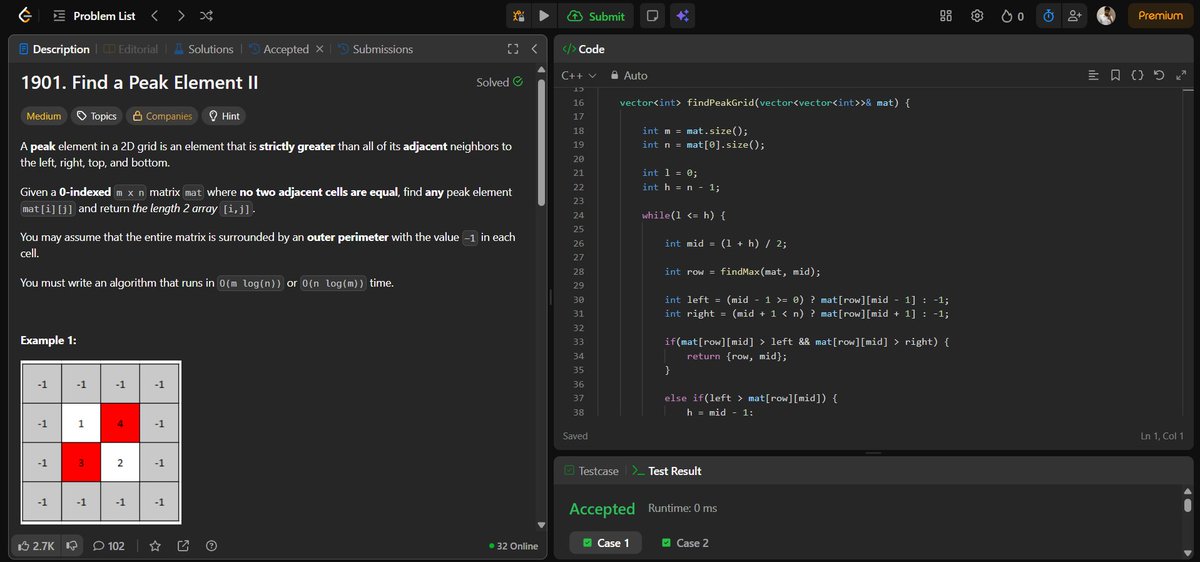Go to the previous problem arrow
The height and width of the screenshot is (562, 1200).
[x=154, y=16]
